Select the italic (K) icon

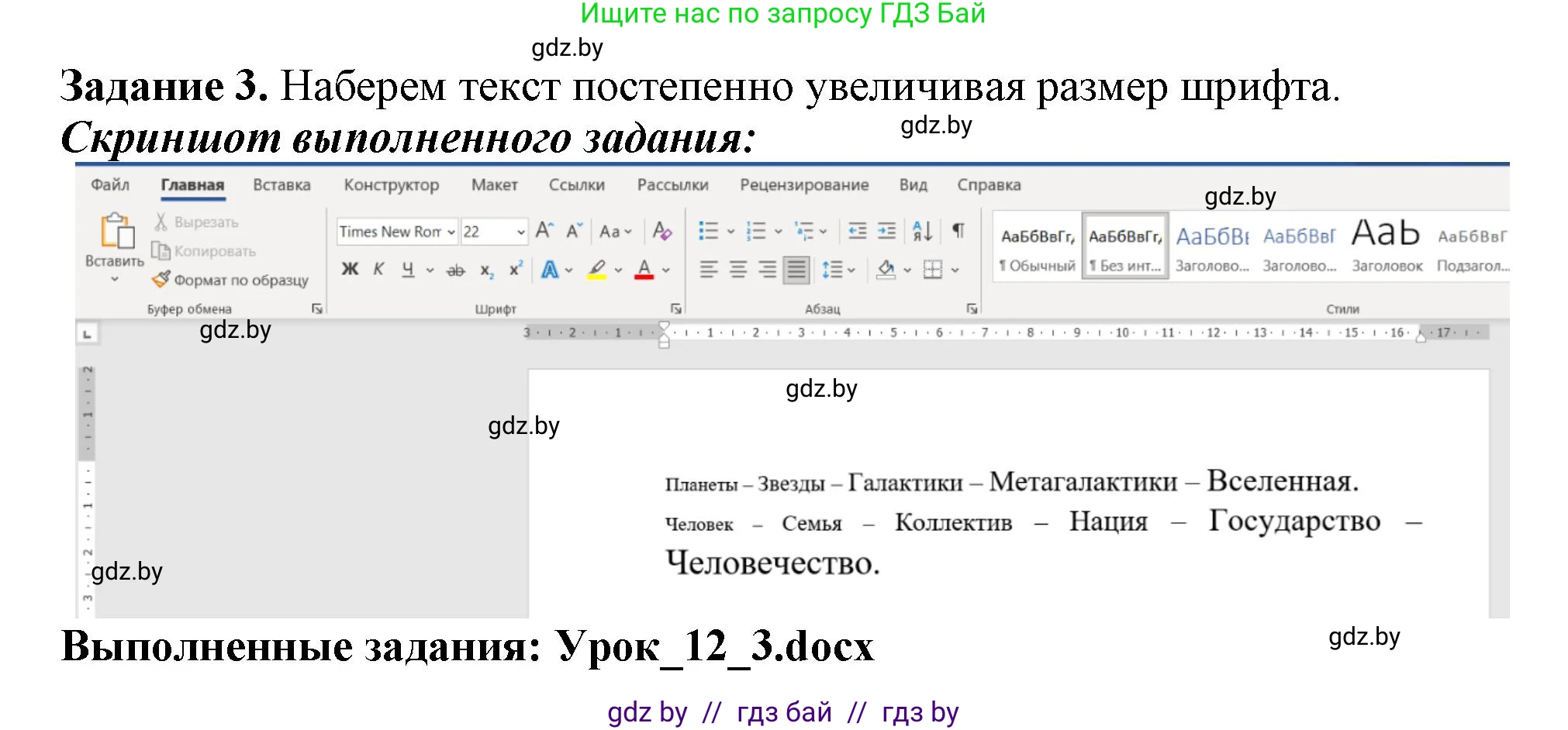(x=378, y=269)
